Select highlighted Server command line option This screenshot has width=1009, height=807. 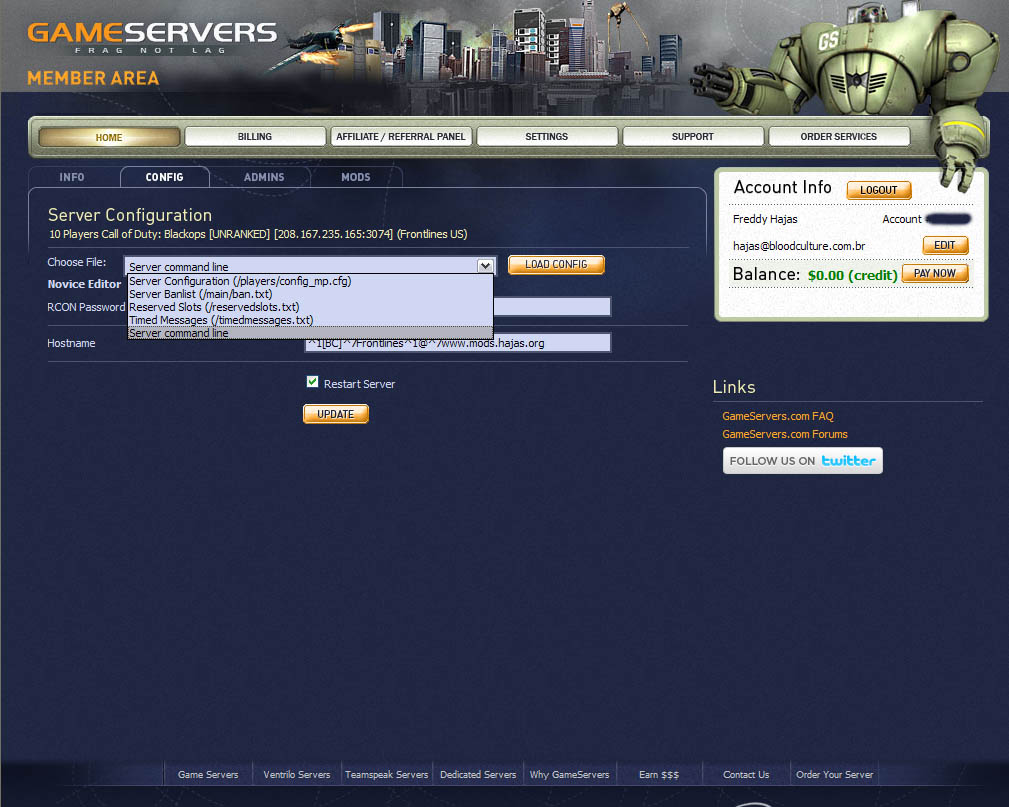[310, 333]
